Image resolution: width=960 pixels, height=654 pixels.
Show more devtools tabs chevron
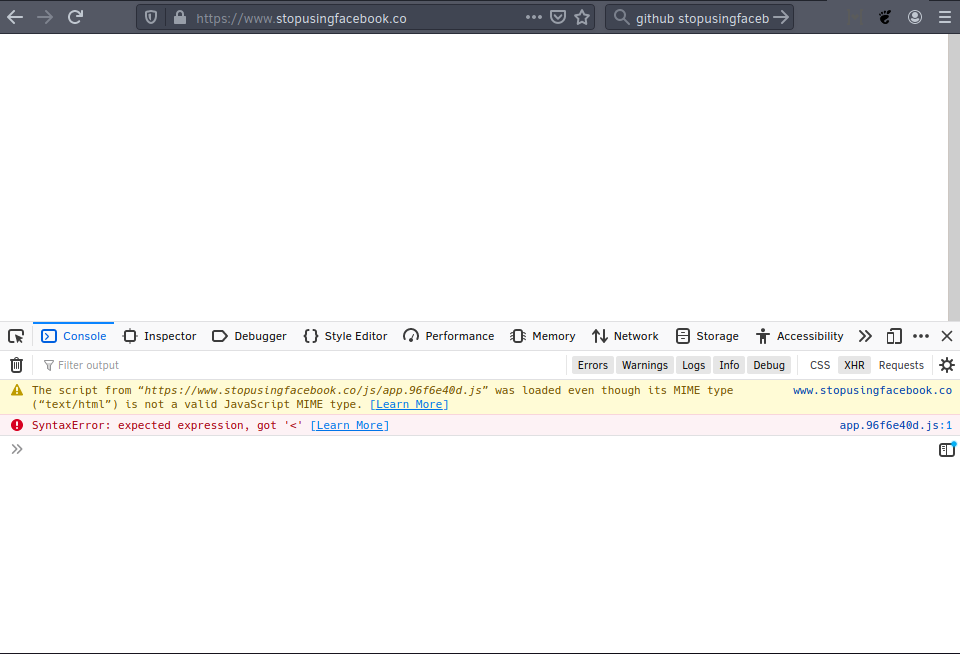864,336
